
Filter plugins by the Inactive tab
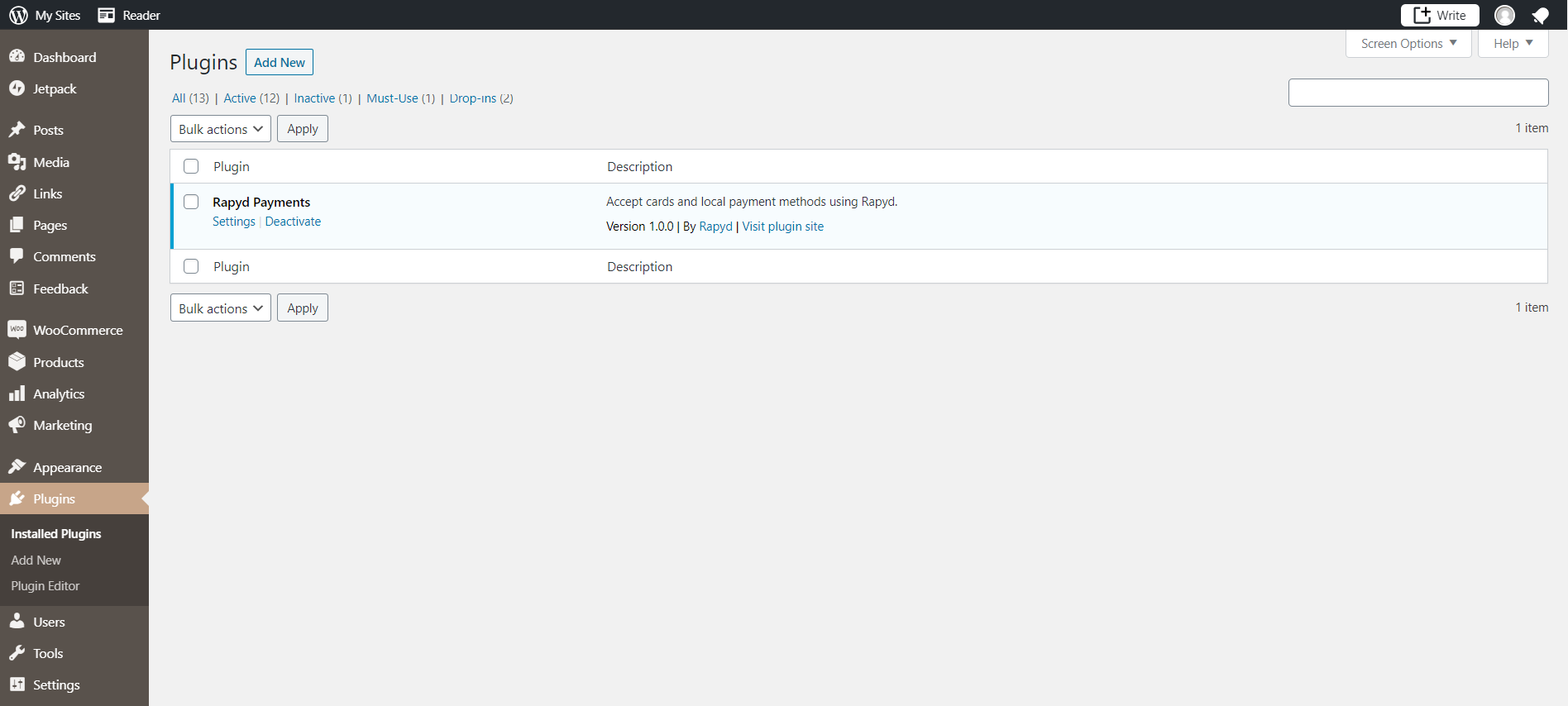pyautogui.click(x=314, y=98)
